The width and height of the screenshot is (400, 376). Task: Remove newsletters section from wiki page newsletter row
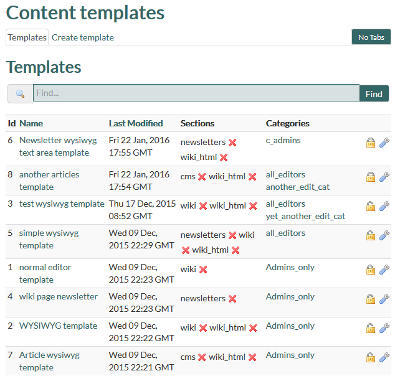232,299
